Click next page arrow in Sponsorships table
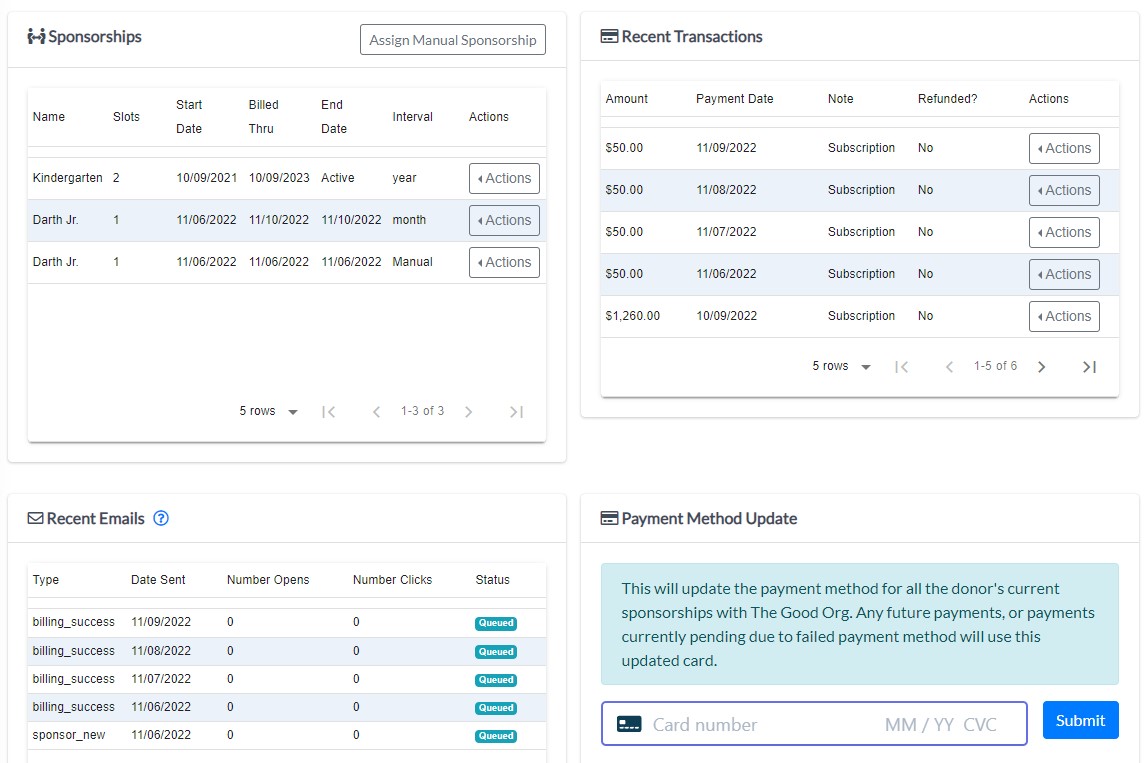 point(468,412)
